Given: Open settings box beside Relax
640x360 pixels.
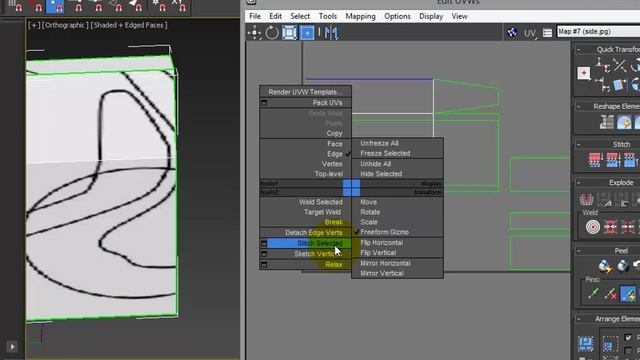Looking at the screenshot, I should click(264, 265).
